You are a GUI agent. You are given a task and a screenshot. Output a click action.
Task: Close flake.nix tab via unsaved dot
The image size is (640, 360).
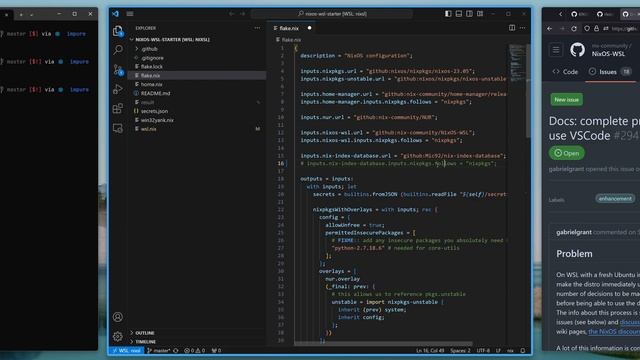pos(309,28)
